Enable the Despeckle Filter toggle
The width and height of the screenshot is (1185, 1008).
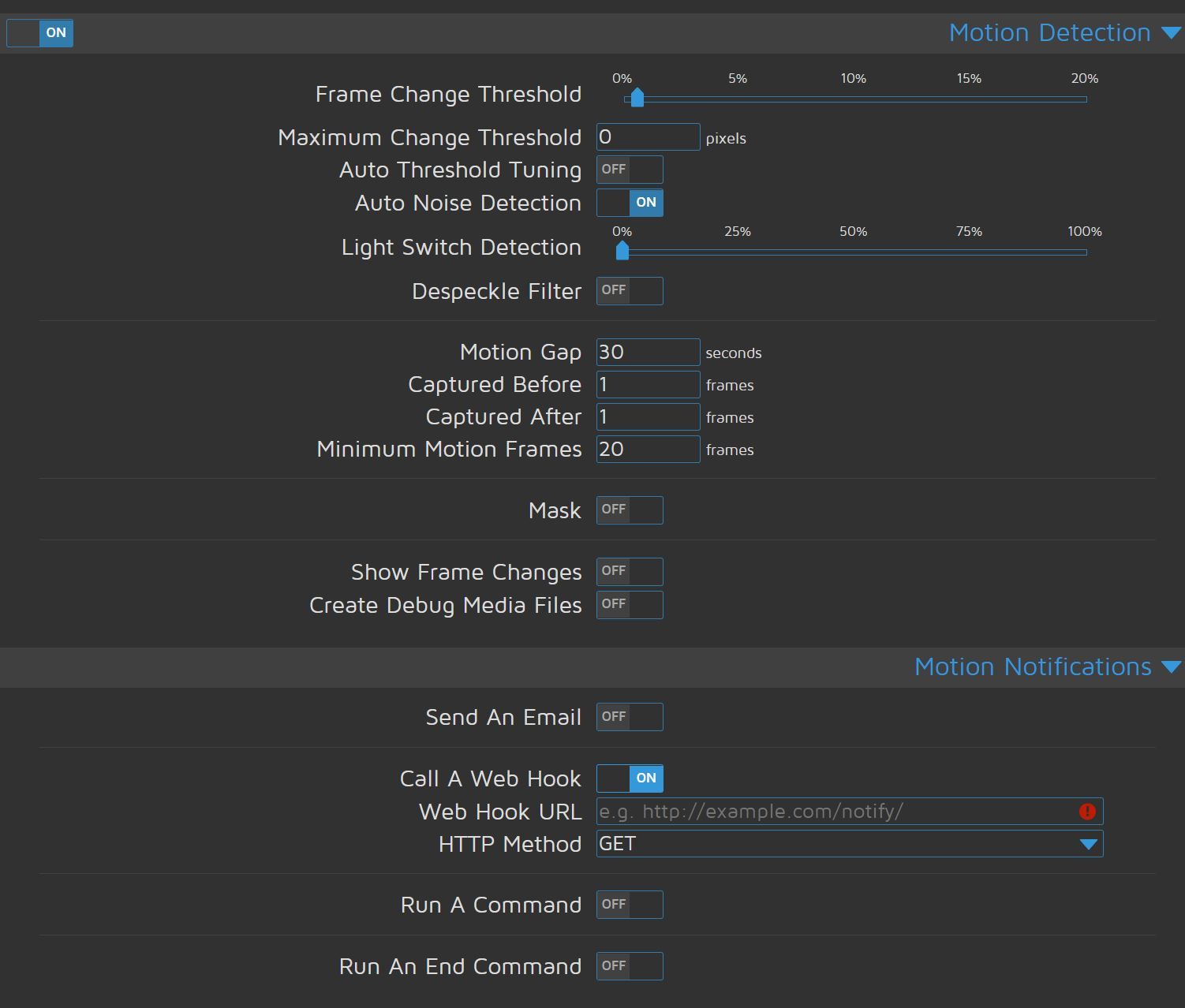point(630,291)
